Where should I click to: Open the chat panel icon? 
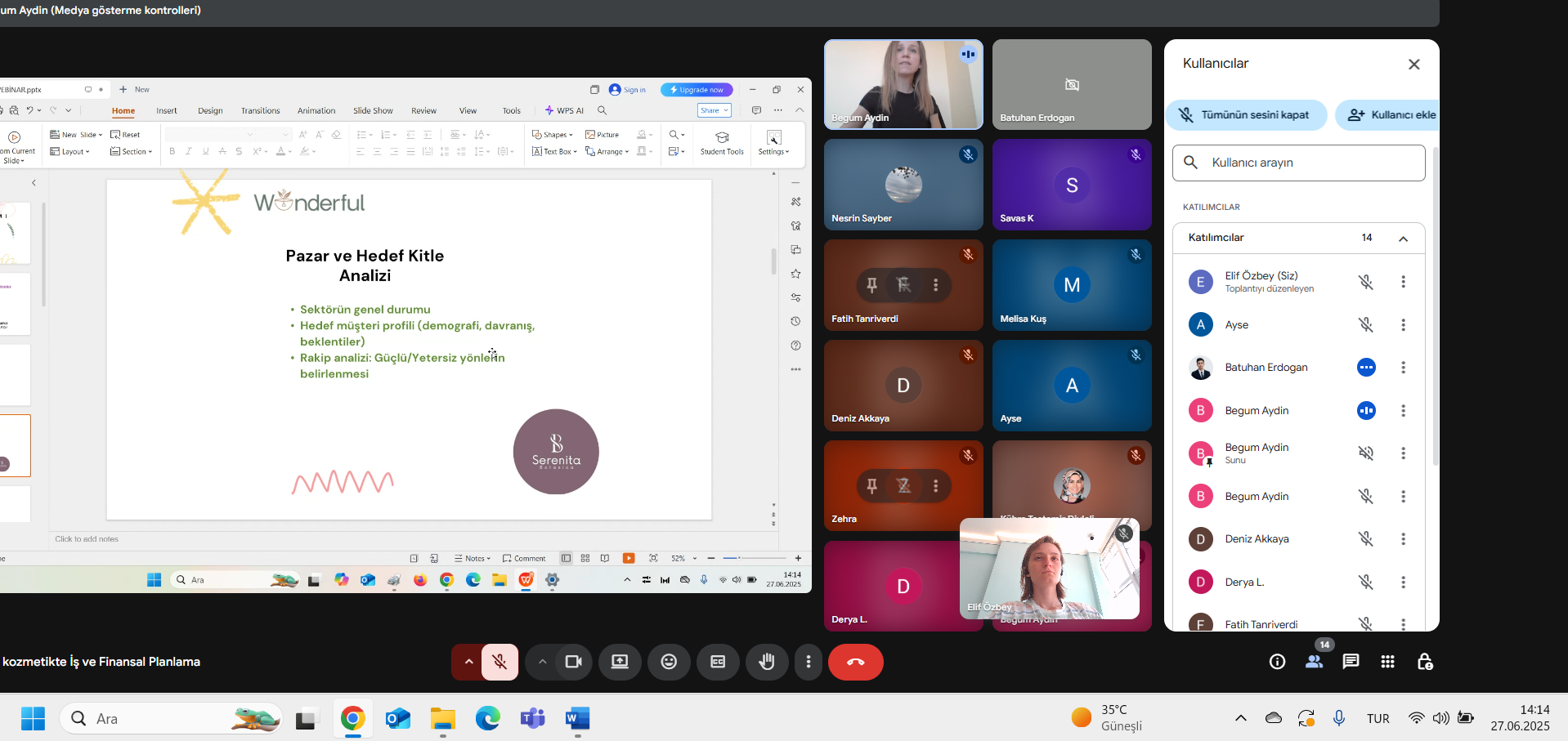tap(1351, 662)
